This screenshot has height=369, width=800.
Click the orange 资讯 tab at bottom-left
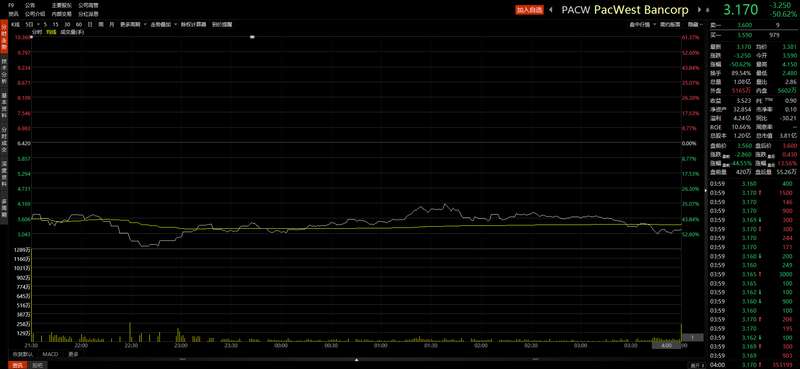click(18, 365)
